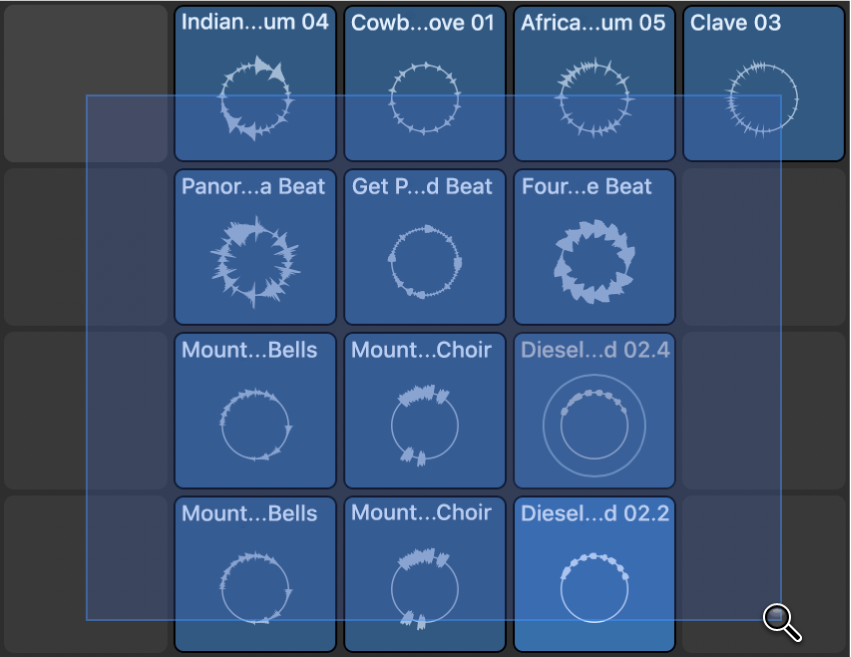This screenshot has width=851, height=657.
Task: Select the empty grid cell below Clave 03
Action: point(764,248)
